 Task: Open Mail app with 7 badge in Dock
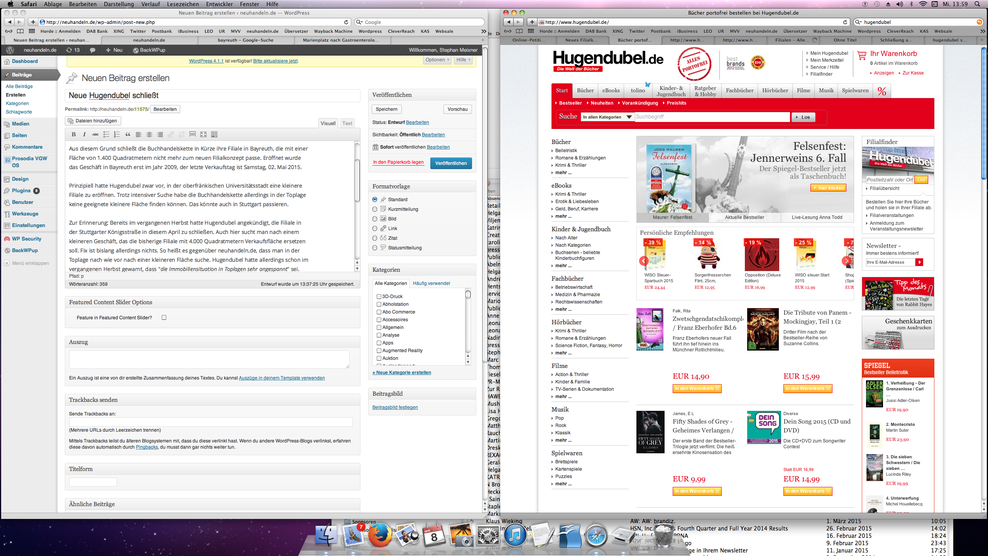[353, 536]
